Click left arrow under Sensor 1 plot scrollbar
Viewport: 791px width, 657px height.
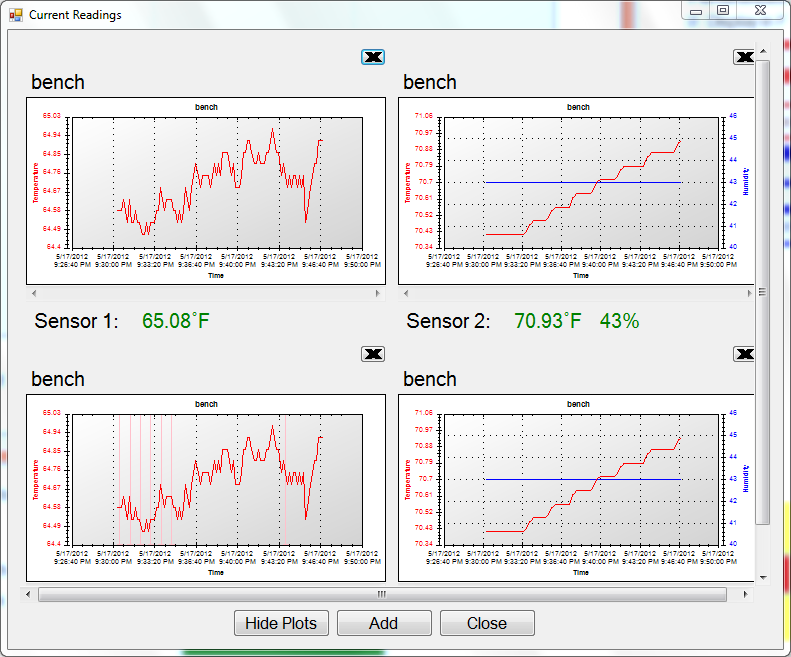(x=33, y=293)
